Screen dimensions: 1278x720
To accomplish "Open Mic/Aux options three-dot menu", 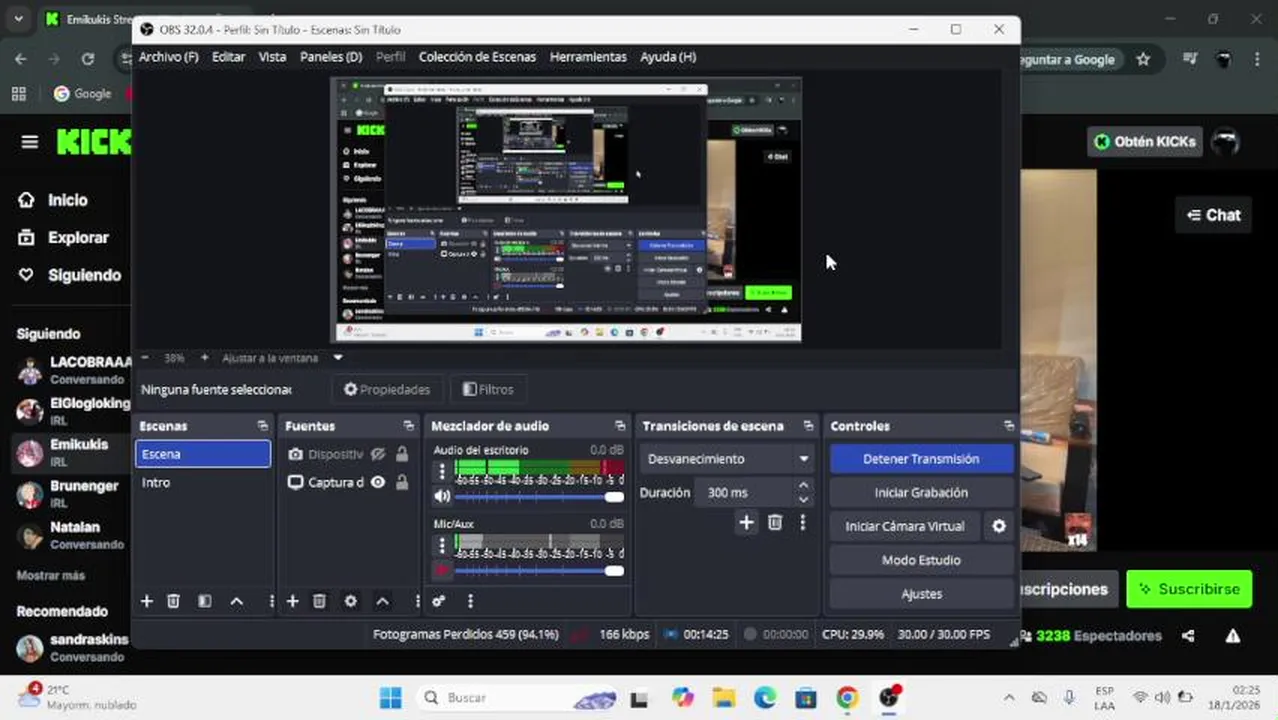I will click(442, 545).
